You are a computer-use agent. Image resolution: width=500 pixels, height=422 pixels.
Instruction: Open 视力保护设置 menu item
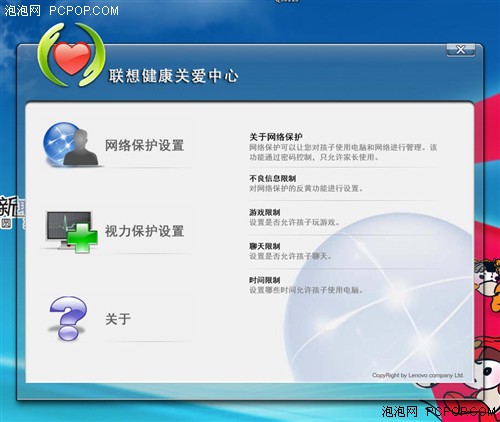point(144,231)
